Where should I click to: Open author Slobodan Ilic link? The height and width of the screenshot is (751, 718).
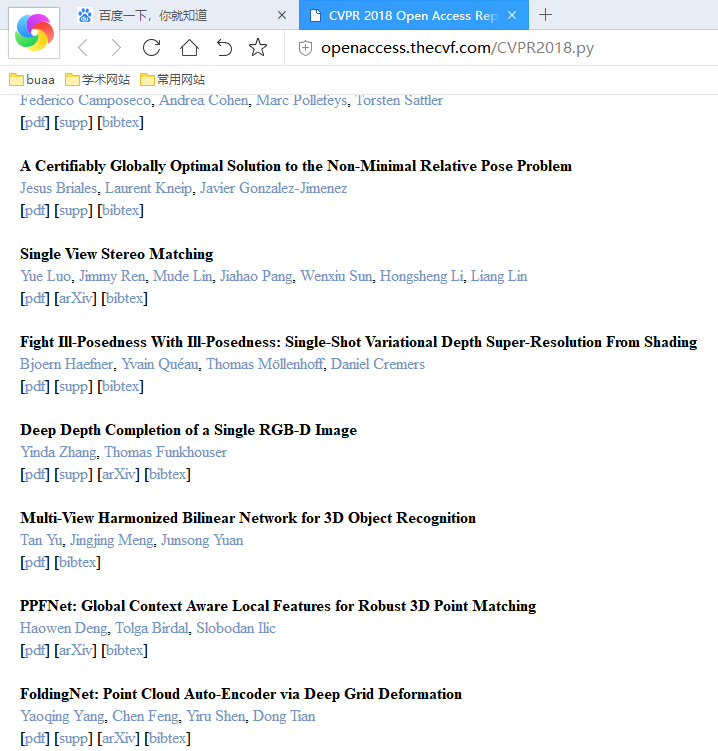coord(236,629)
